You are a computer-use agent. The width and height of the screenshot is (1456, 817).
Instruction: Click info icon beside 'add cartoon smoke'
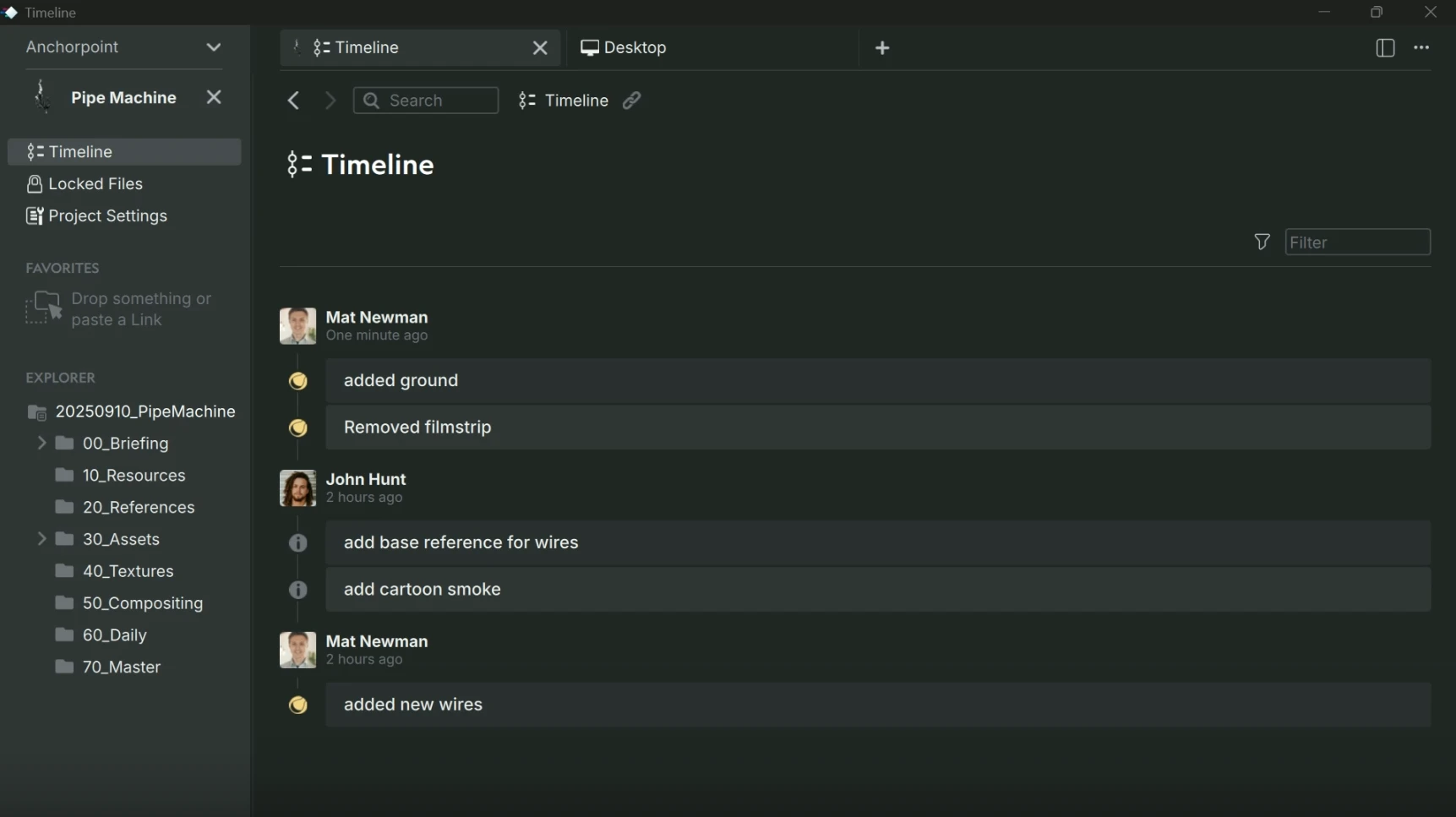[x=297, y=590]
